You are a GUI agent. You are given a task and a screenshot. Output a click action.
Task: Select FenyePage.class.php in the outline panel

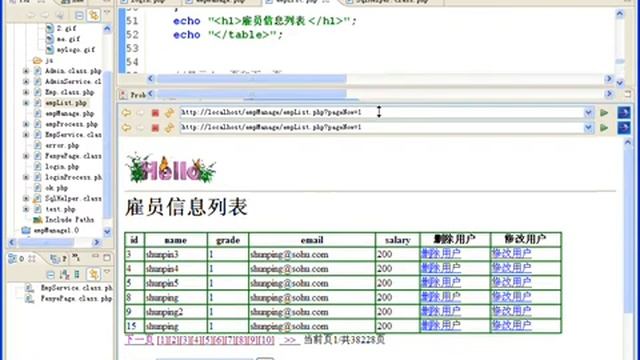[x=76, y=298]
